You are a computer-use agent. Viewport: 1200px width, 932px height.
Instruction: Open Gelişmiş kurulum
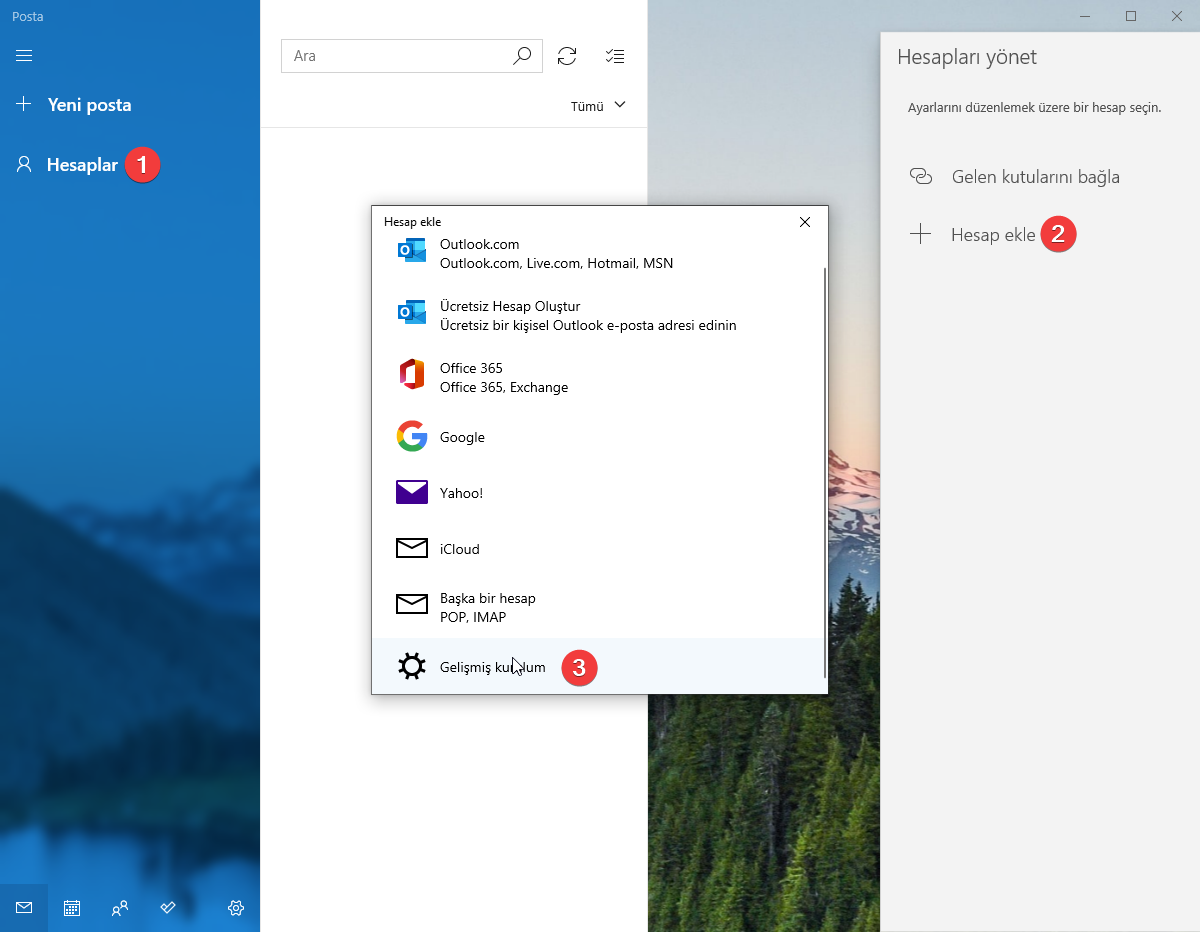pyautogui.click(x=598, y=666)
